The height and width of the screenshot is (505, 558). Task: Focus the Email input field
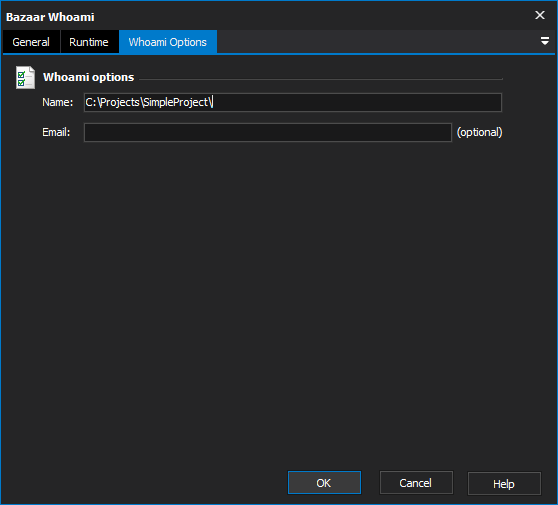[x=268, y=132]
